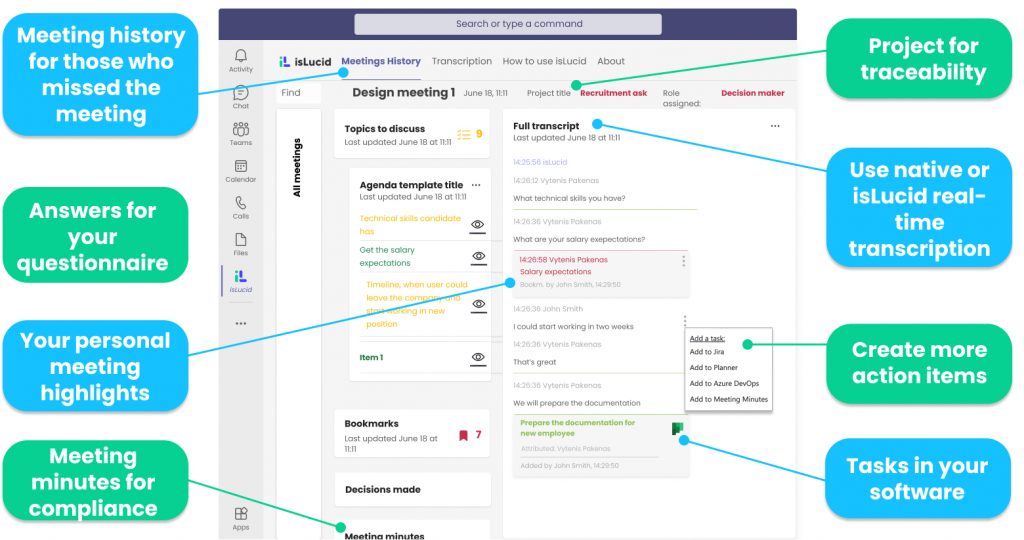
Task: Choose Add to Planner menu entry
Action: coord(713,368)
